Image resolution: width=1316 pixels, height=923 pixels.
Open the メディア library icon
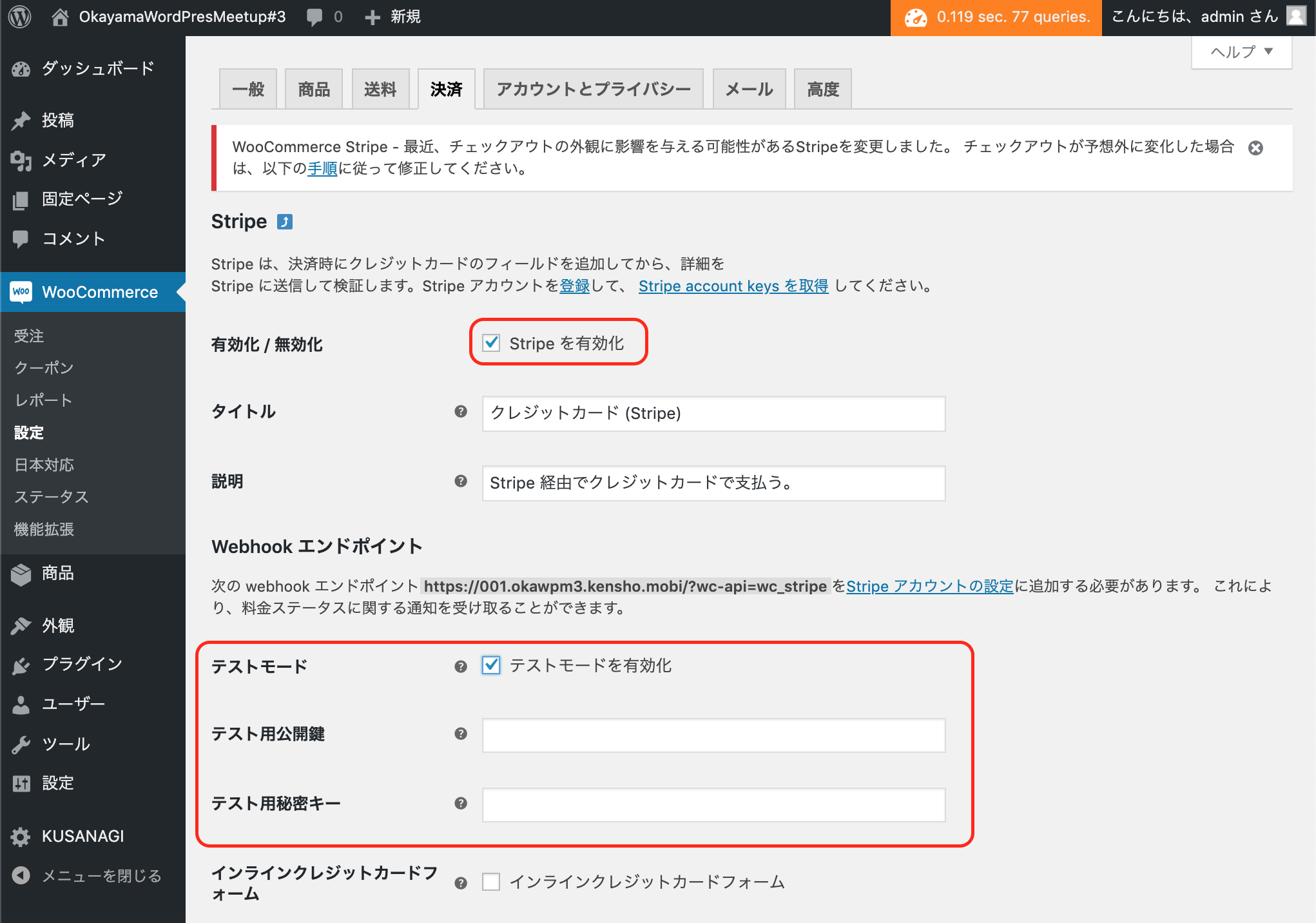coord(21,160)
